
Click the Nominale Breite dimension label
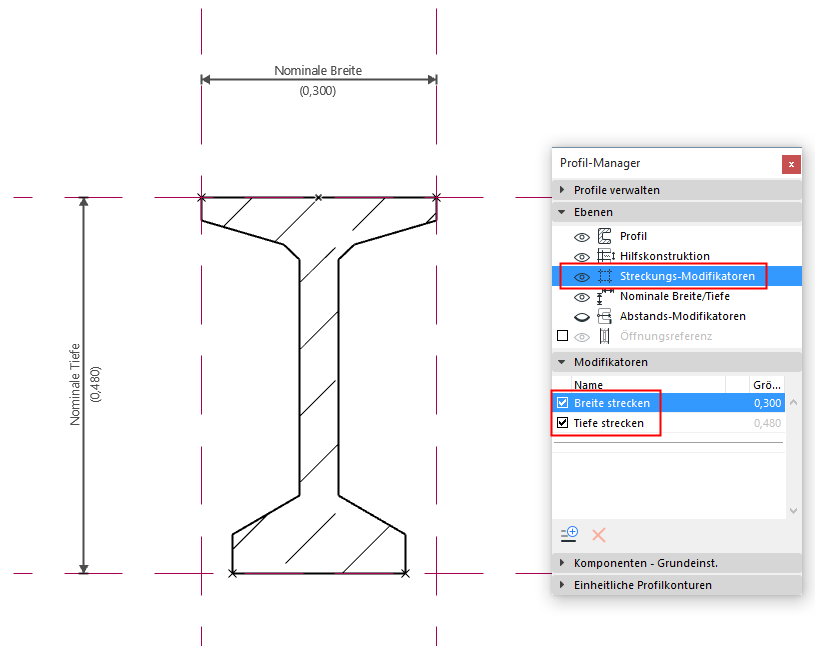coord(318,71)
